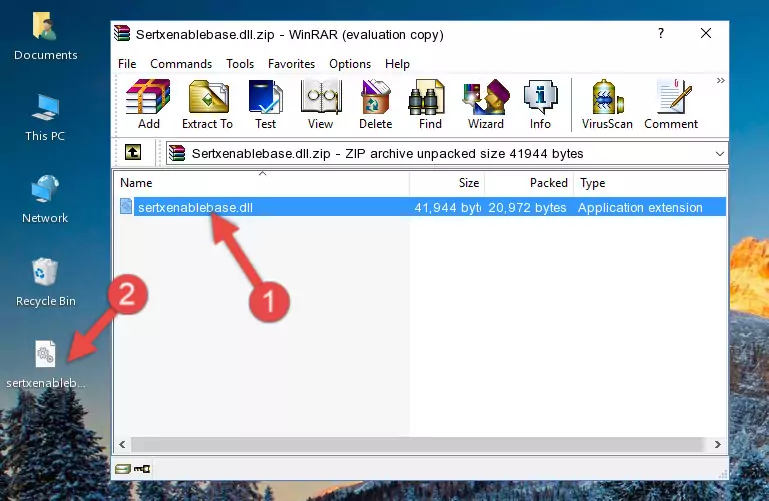Open the Help menu
The image size is (769, 501).
pos(397,64)
